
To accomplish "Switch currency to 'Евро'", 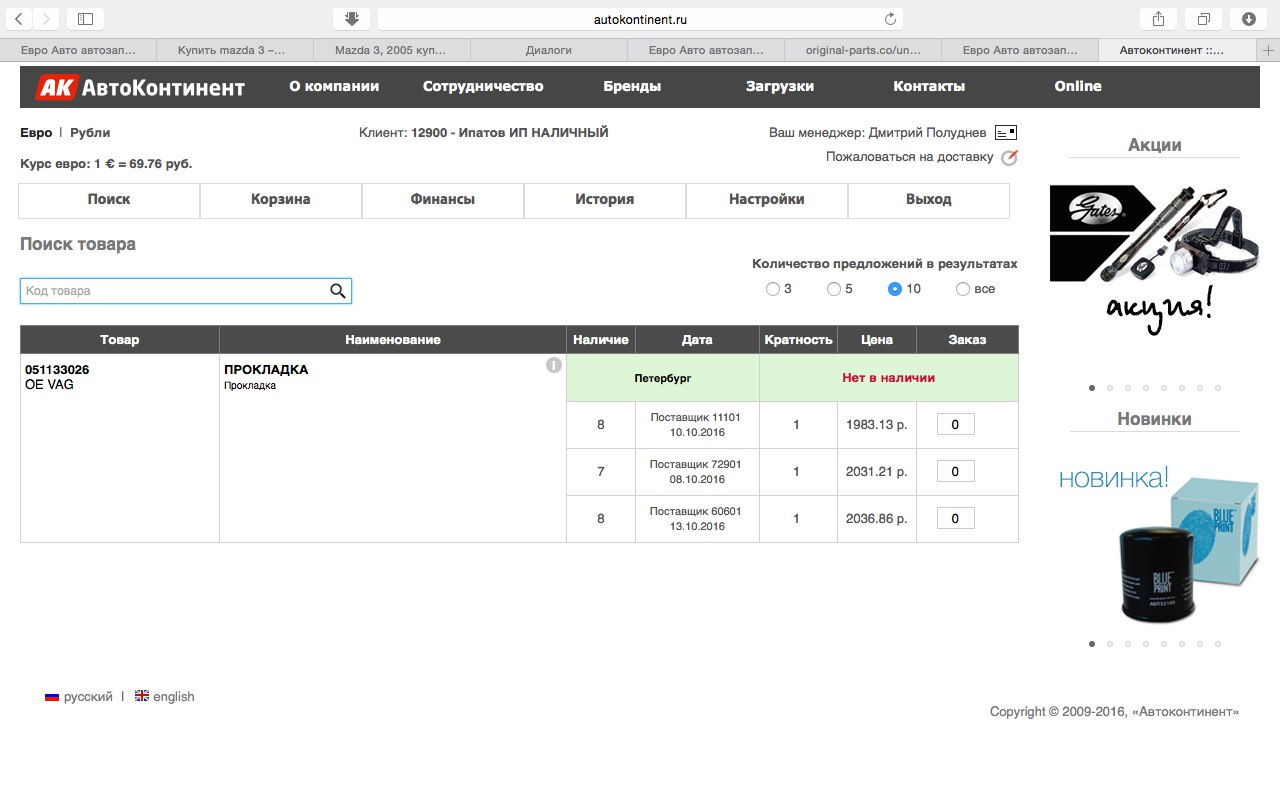I will point(36,133).
